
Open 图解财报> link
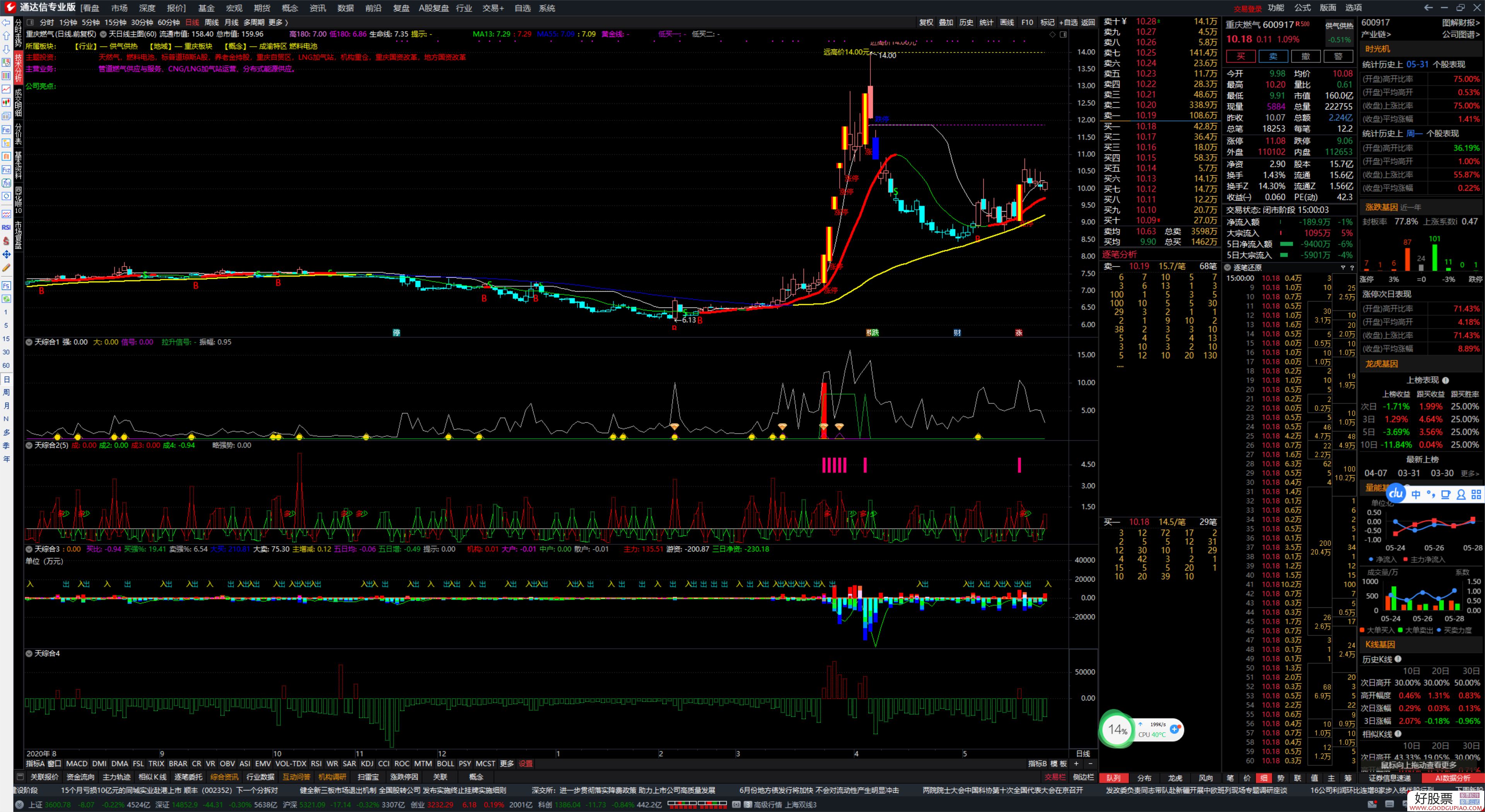point(1461,22)
